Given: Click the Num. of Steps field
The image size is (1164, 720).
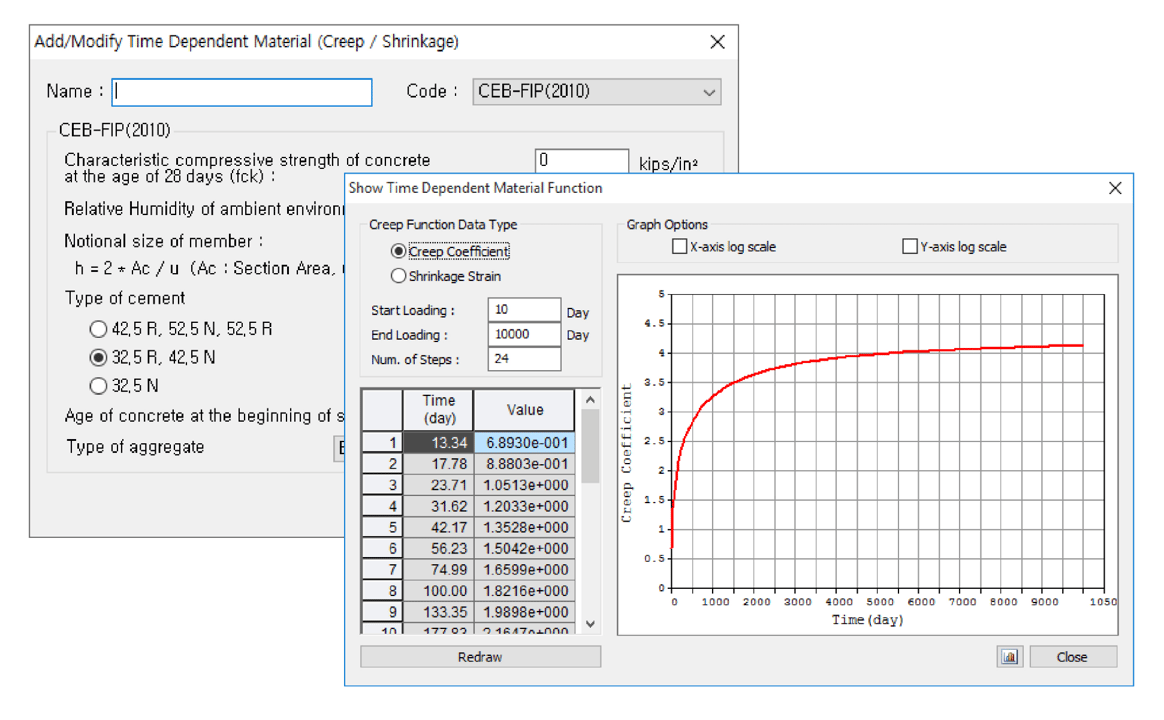Looking at the screenshot, I should point(524,359).
